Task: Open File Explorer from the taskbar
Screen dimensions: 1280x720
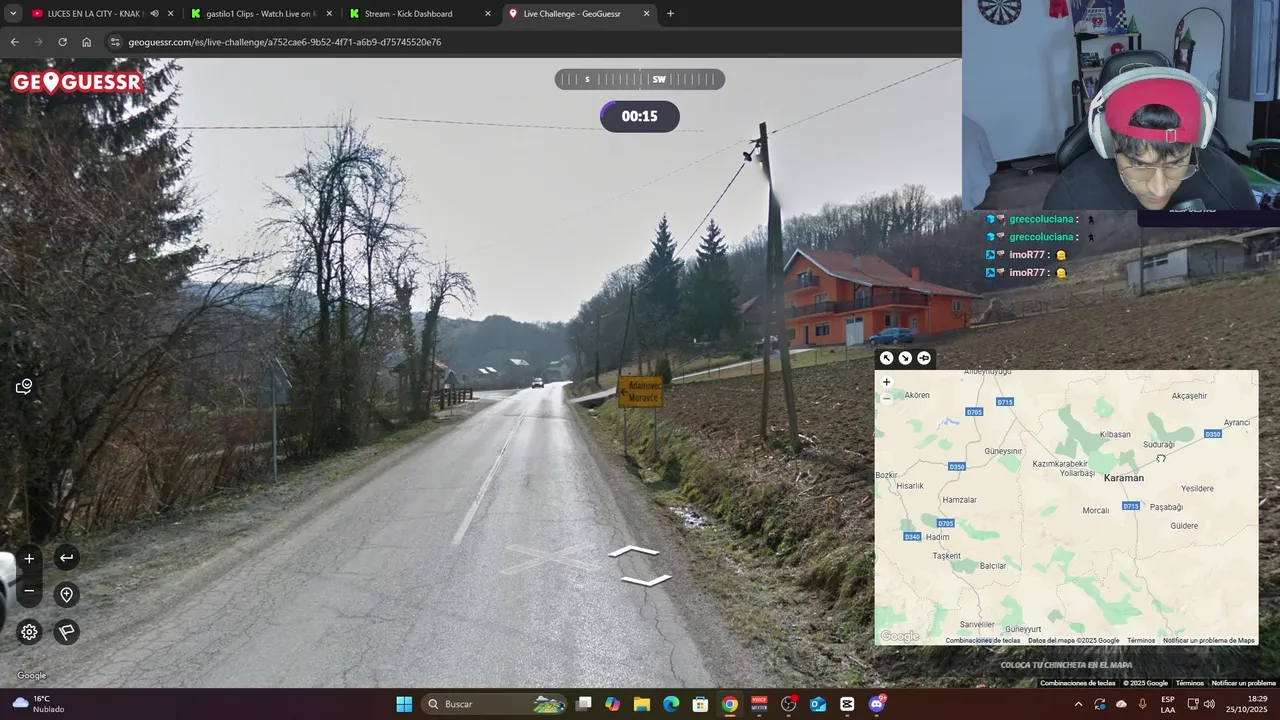Action: point(642,704)
